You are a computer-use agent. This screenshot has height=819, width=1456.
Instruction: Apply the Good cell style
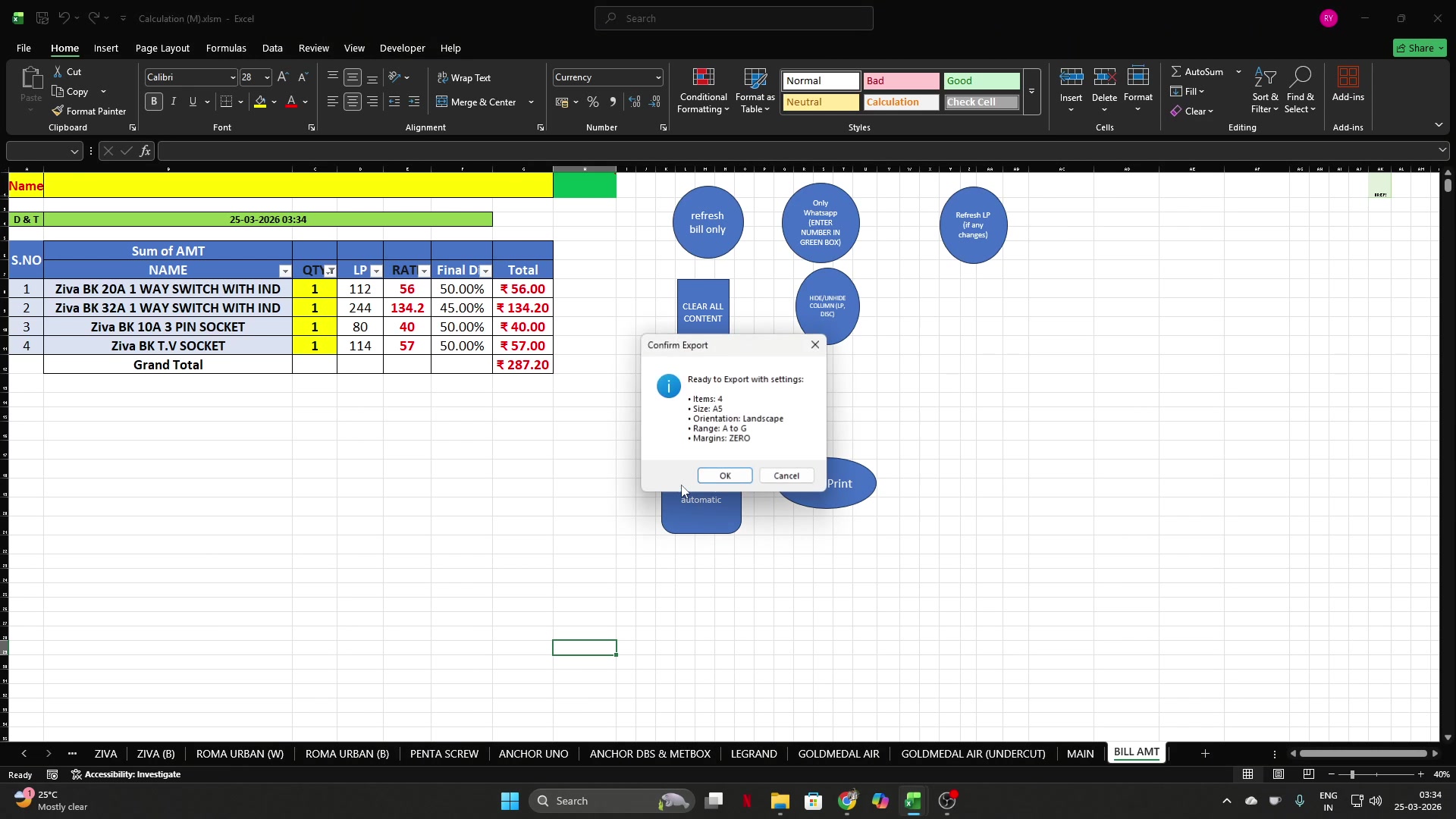981,80
